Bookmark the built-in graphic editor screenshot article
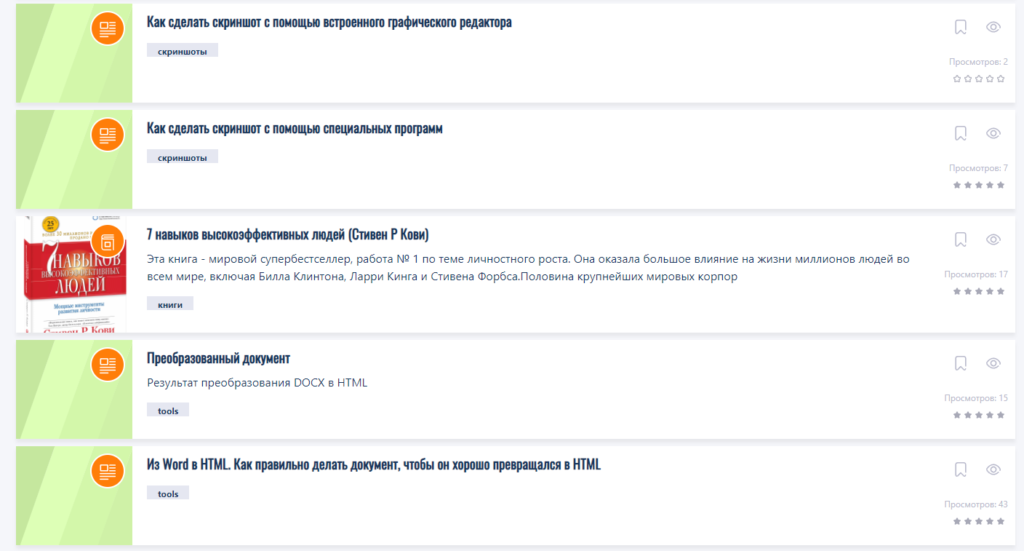The image size is (1024, 551). (x=960, y=27)
